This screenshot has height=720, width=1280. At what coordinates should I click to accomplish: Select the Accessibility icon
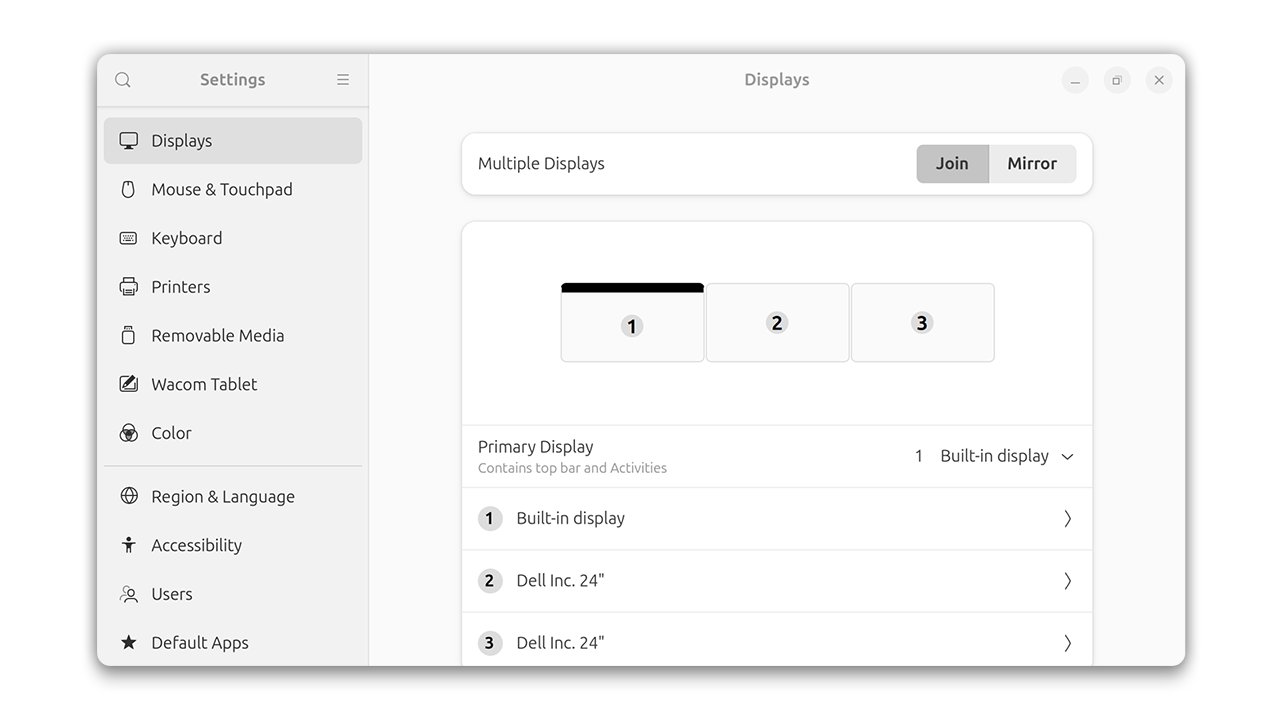point(128,545)
